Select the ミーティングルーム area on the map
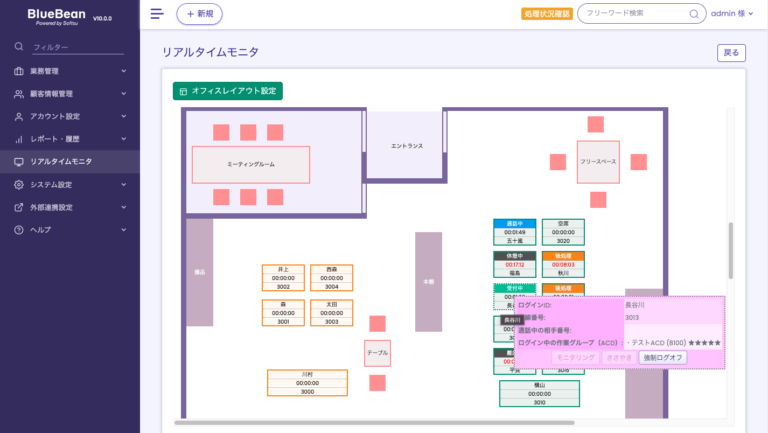 click(251, 164)
